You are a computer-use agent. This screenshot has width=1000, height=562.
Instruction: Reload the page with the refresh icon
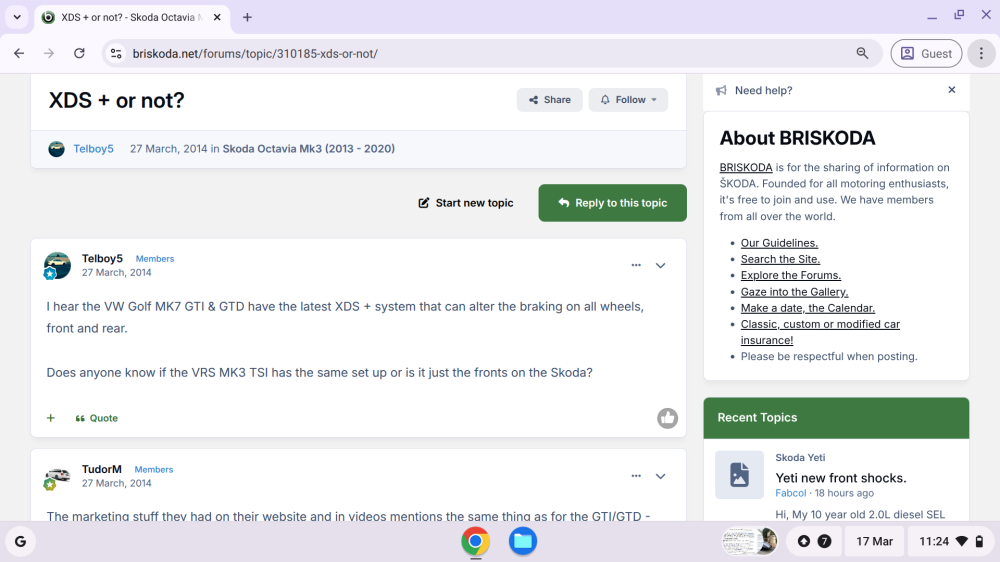click(x=79, y=54)
